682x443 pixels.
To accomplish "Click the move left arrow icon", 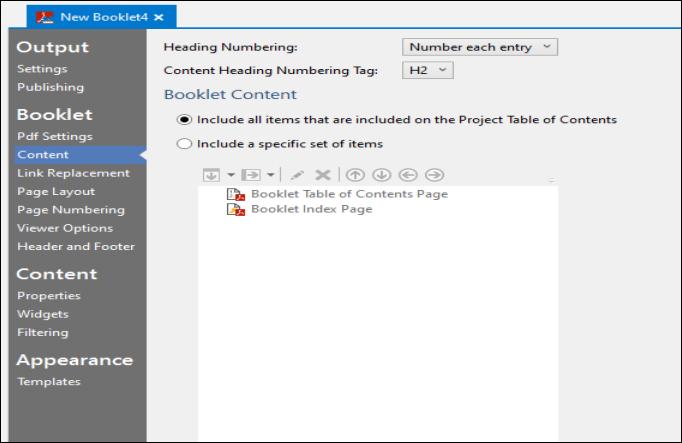I will pyautogui.click(x=407, y=174).
